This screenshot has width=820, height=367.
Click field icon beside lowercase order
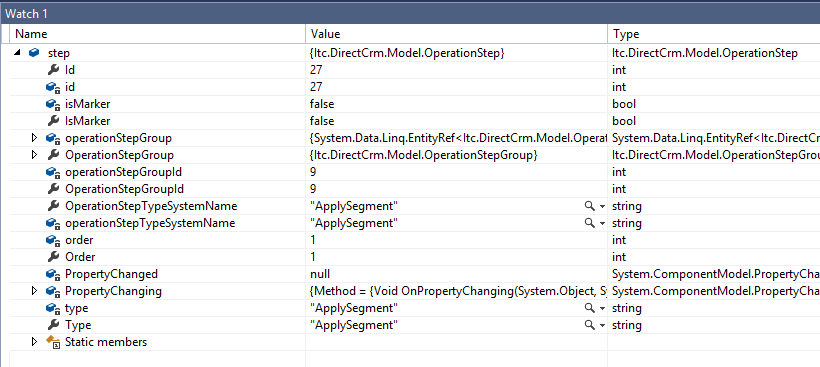[x=53, y=240]
